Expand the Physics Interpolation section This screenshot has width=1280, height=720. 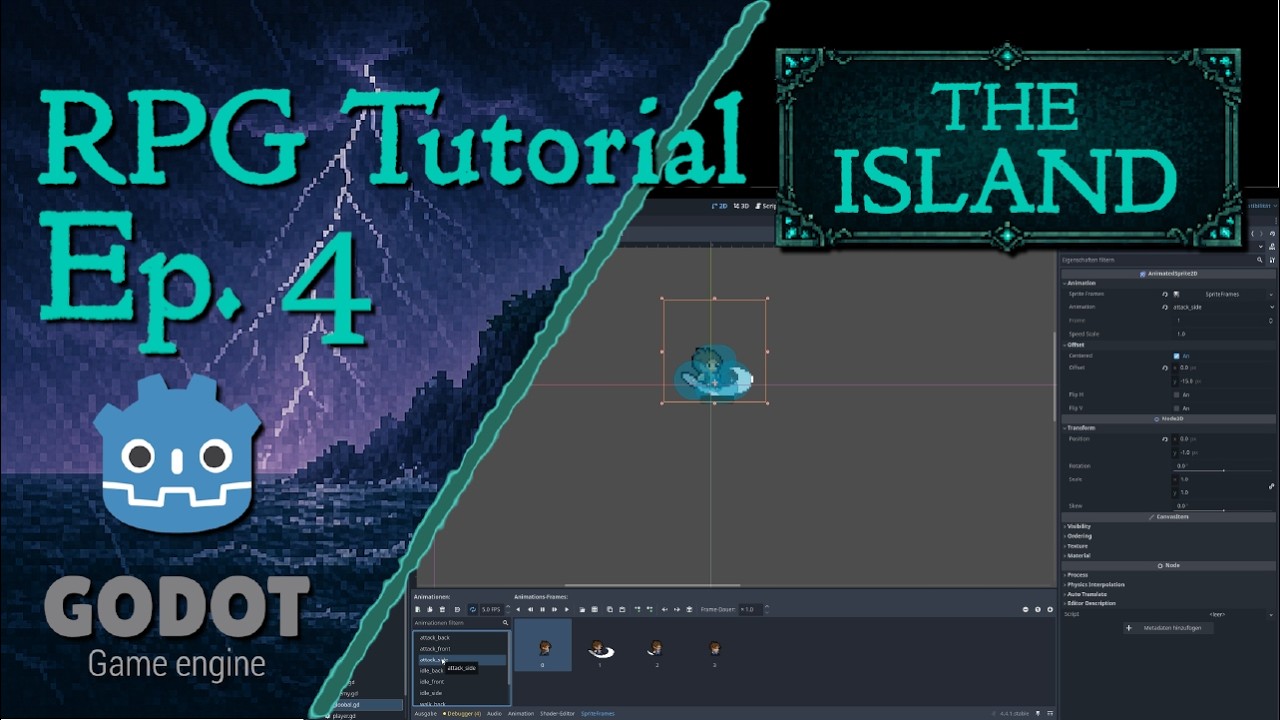click(1094, 584)
